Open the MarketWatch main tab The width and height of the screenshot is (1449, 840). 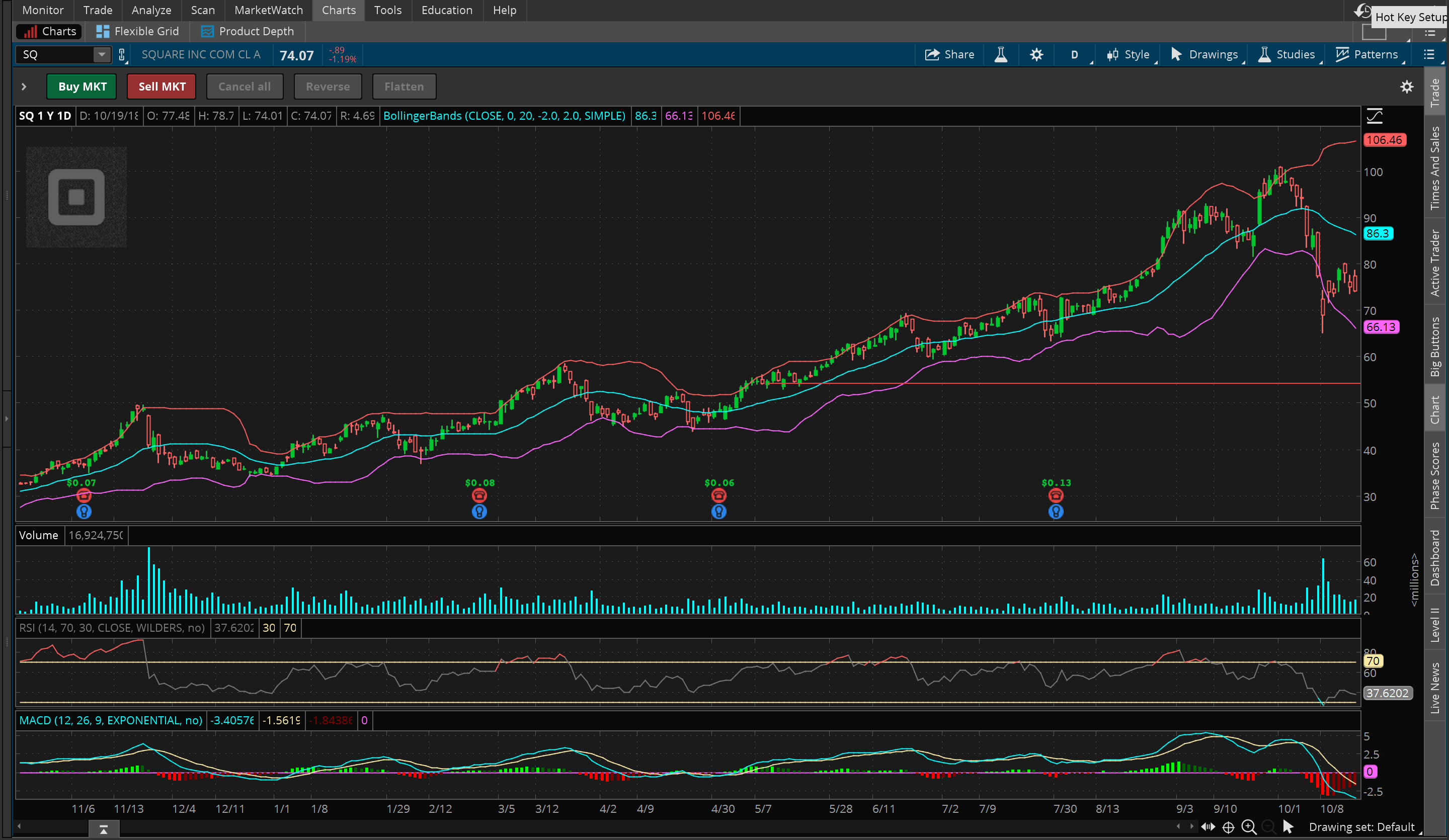tap(268, 11)
